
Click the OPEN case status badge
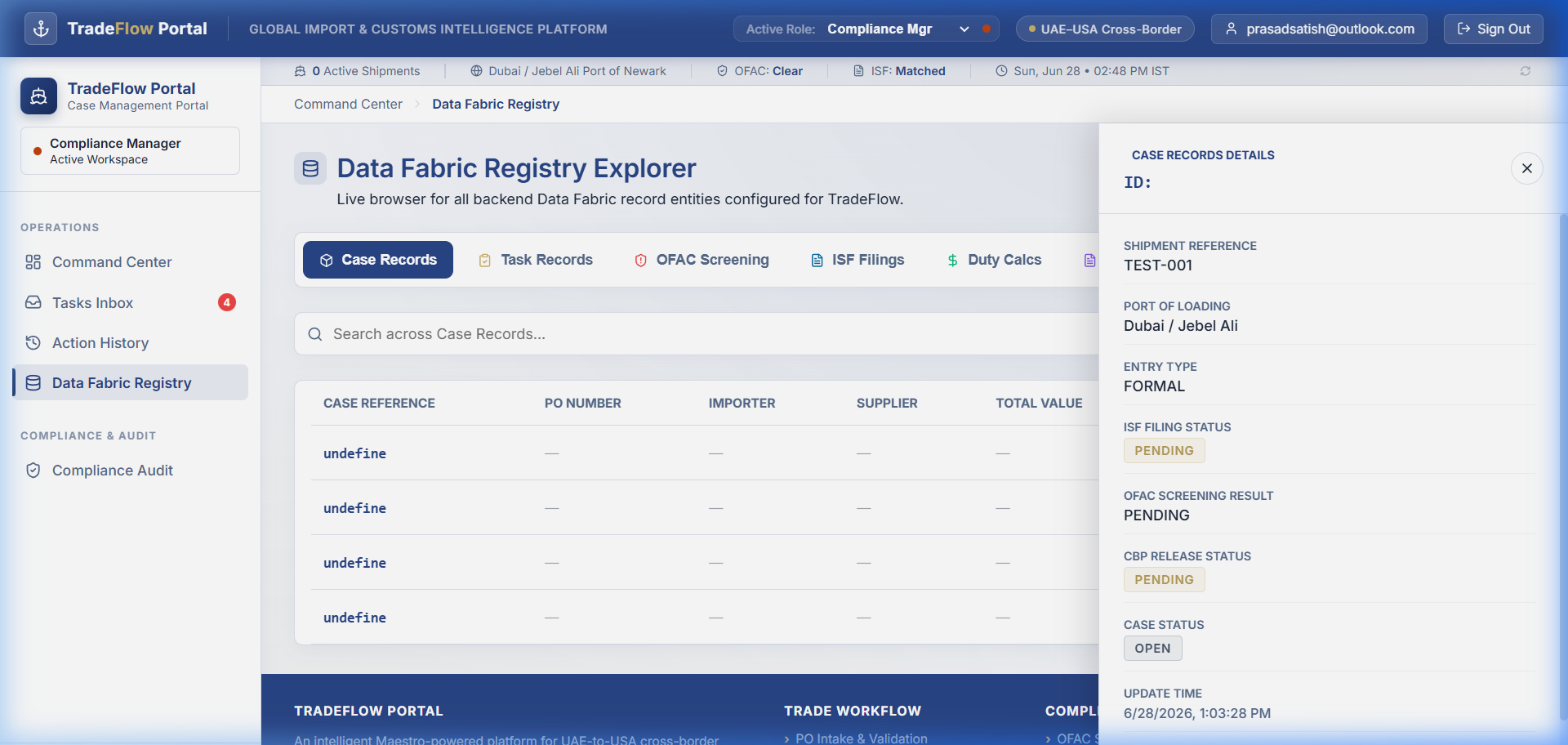point(1152,648)
